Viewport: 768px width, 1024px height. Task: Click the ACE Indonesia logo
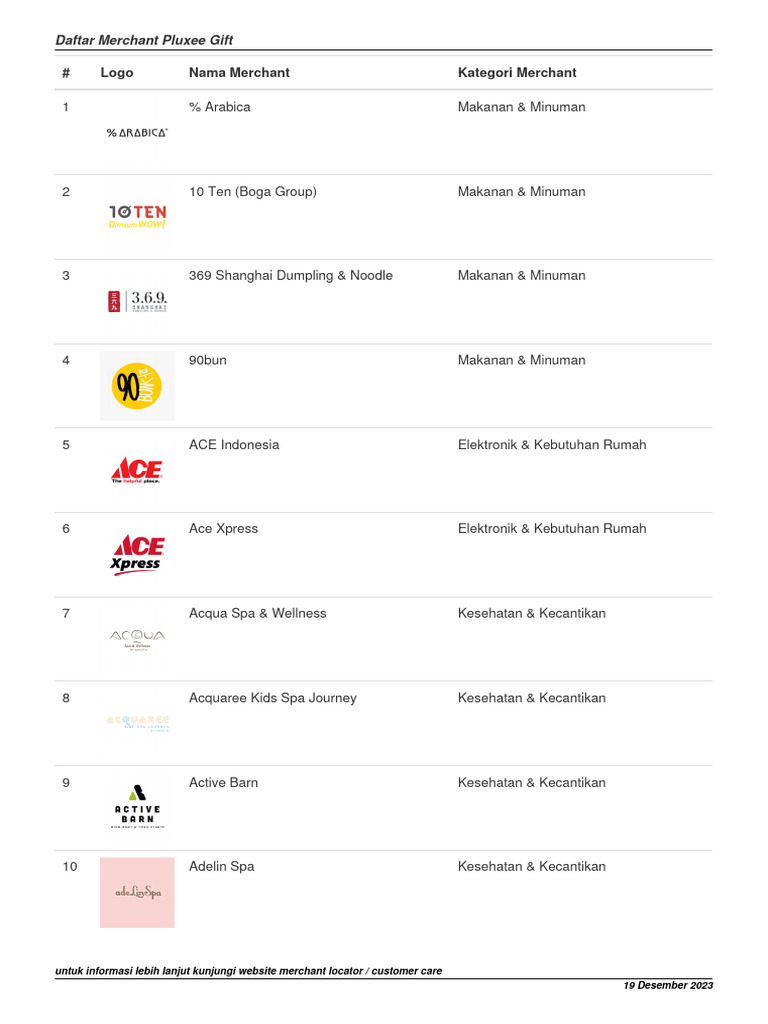[137, 470]
